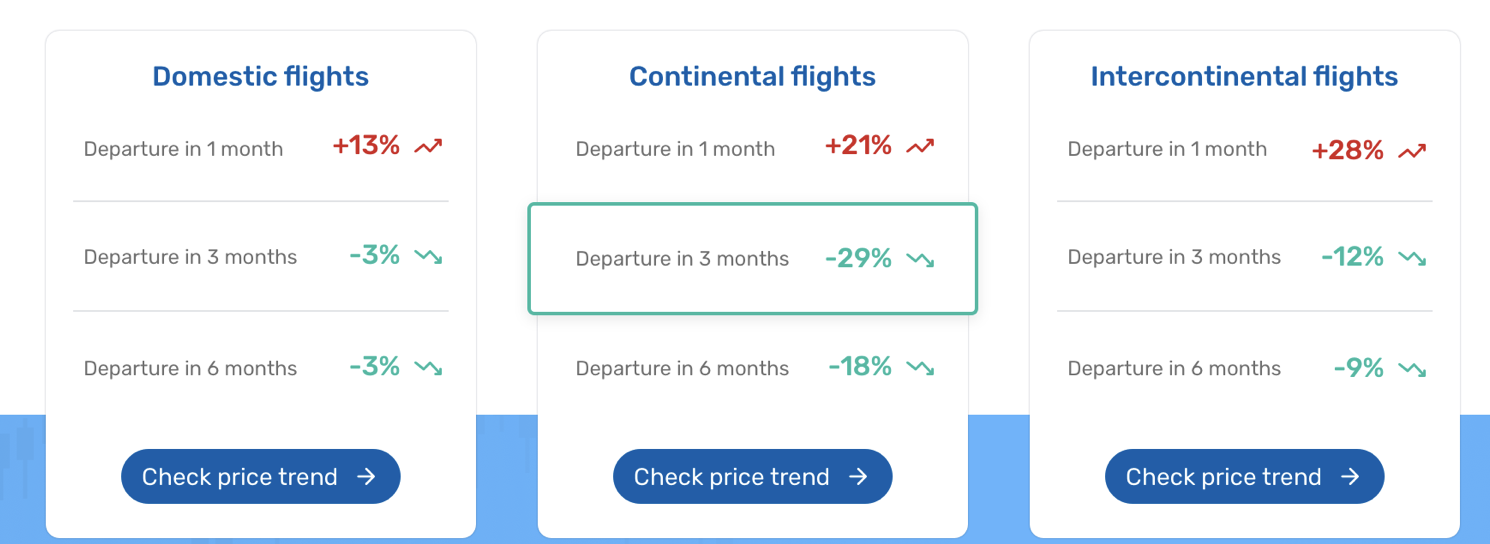Select the Intercontinental flights heading
Screen dimensions: 1490x544
(x=1244, y=77)
